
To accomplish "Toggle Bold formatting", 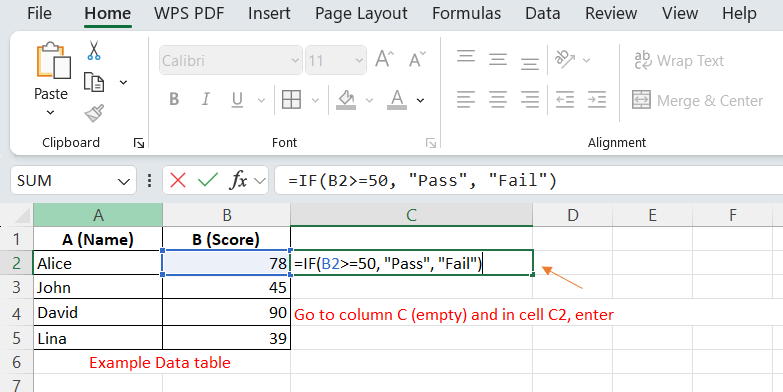I will [174, 99].
